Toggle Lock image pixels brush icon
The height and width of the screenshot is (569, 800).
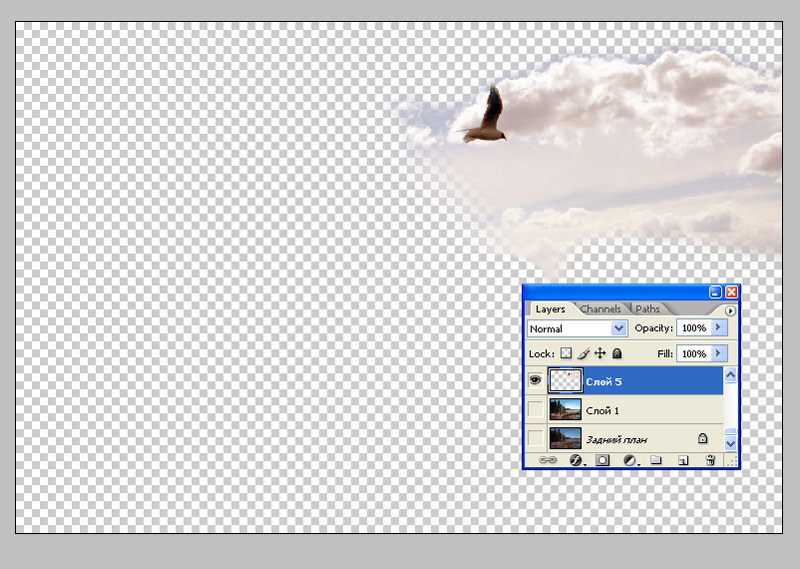pos(584,353)
